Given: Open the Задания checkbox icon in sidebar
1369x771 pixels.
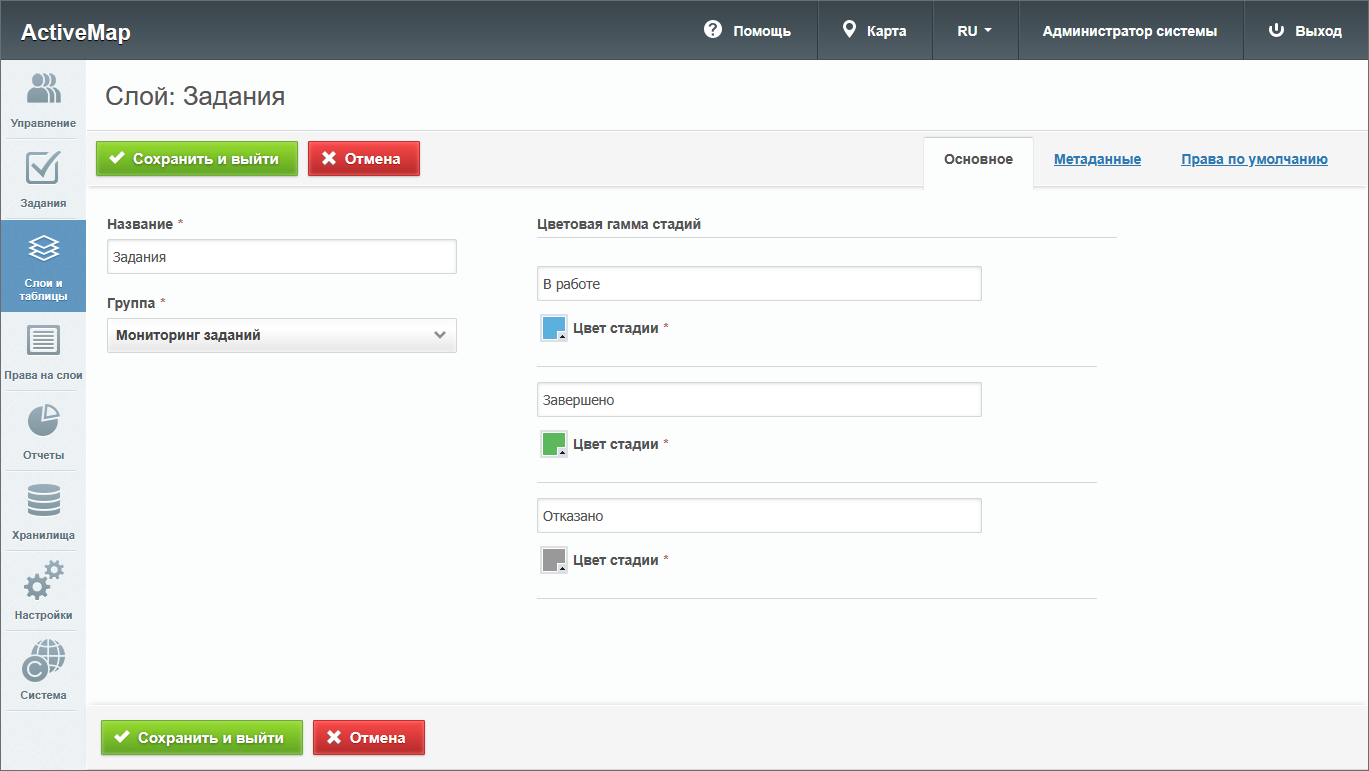Looking at the screenshot, I should [43, 169].
